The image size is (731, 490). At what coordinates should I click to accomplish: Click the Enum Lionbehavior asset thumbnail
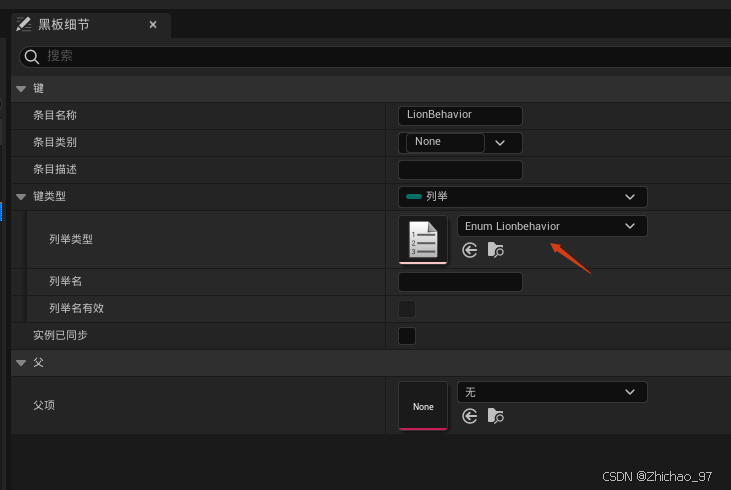tap(423, 240)
